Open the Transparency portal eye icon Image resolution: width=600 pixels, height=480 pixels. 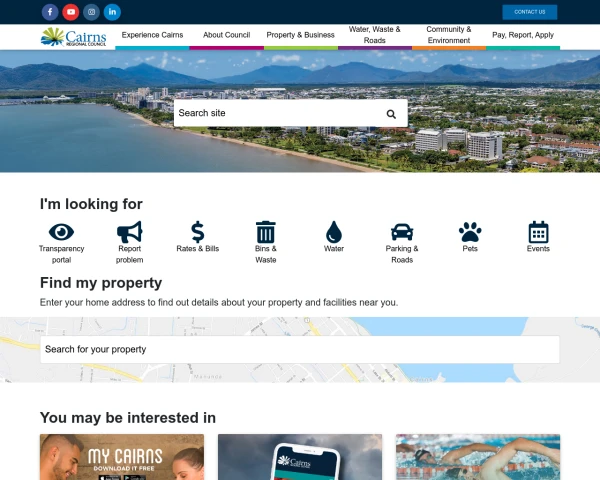[x=61, y=232]
